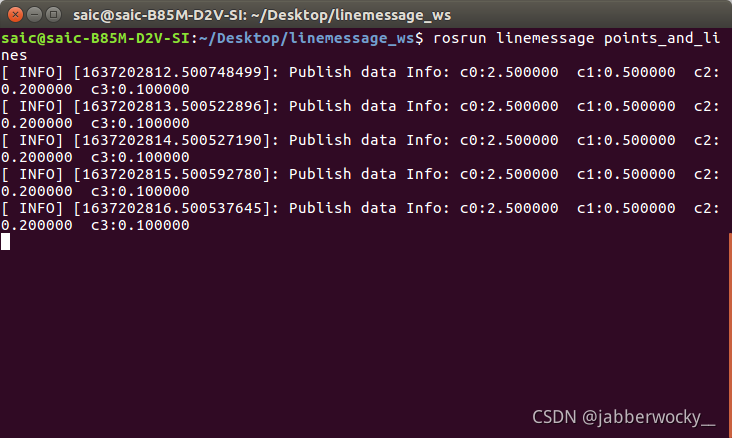The height and width of the screenshot is (438, 732).
Task: Click the timestamp 1637202815.500592780
Action: coord(172,174)
